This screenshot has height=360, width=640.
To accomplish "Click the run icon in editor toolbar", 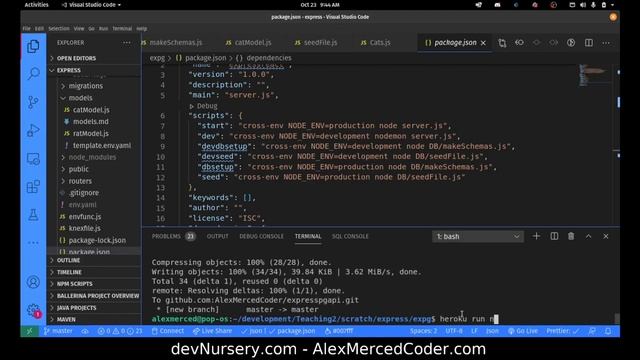I will (571, 43).
